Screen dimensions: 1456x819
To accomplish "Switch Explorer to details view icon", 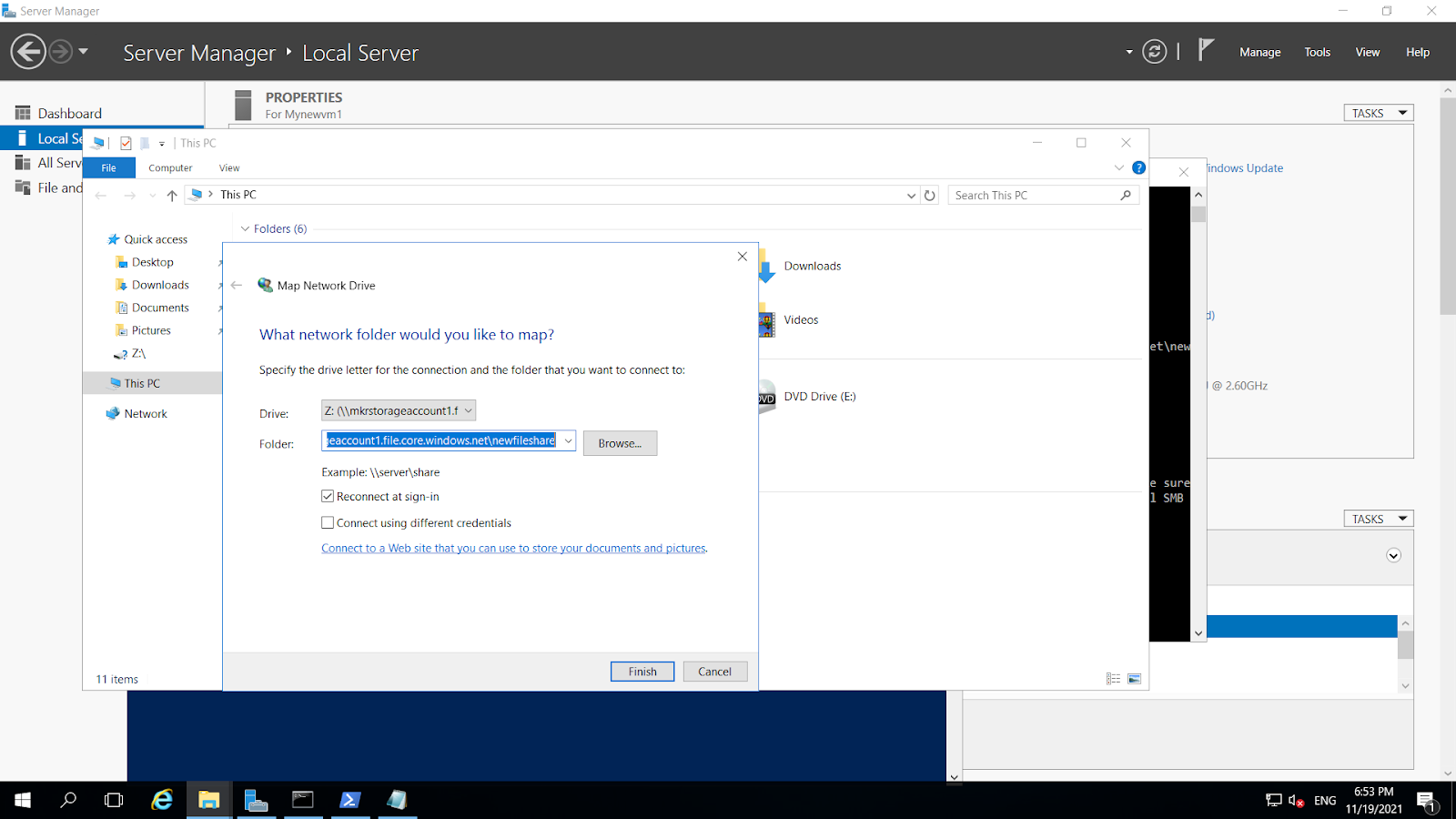I will coord(1113,679).
